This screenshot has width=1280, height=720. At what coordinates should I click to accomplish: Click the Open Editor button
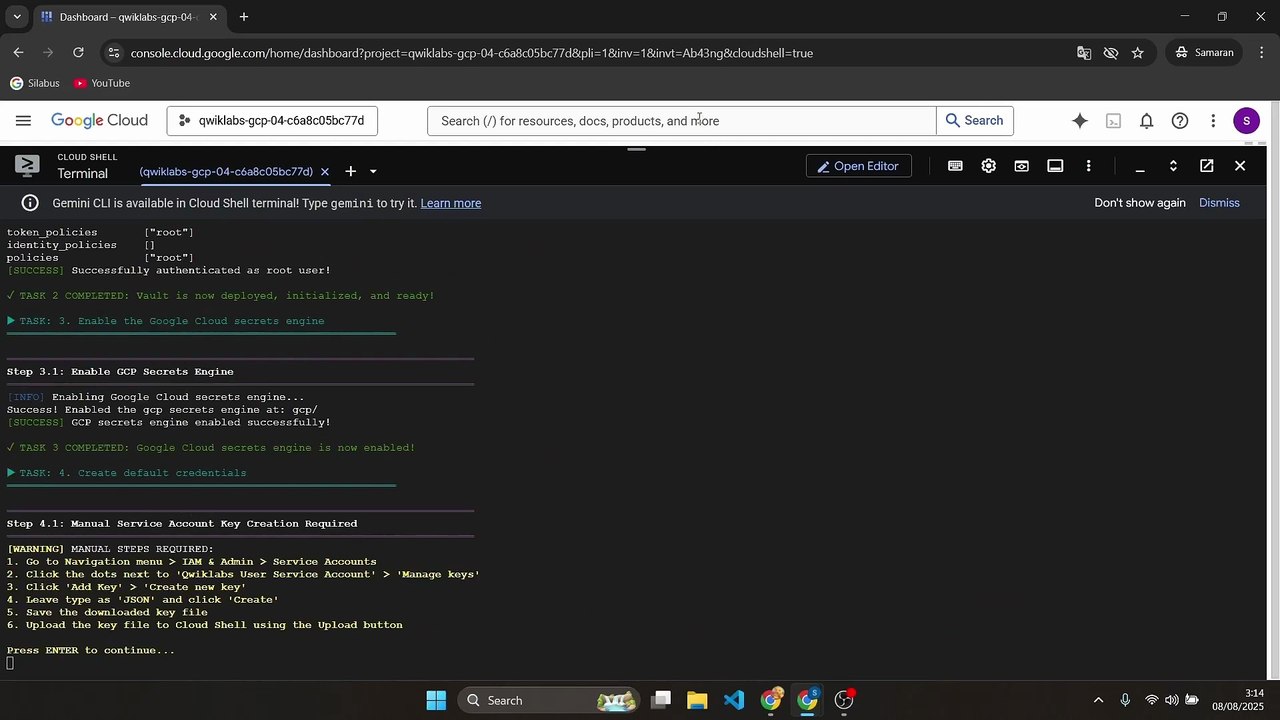tap(858, 166)
